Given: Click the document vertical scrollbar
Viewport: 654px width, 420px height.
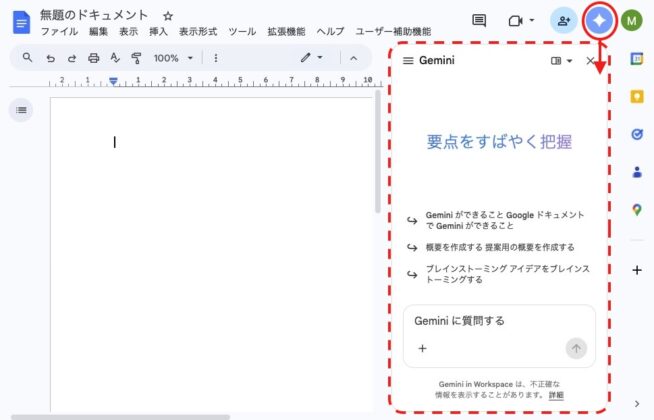Looking at the screenshot, I should [x=377, y=152].
